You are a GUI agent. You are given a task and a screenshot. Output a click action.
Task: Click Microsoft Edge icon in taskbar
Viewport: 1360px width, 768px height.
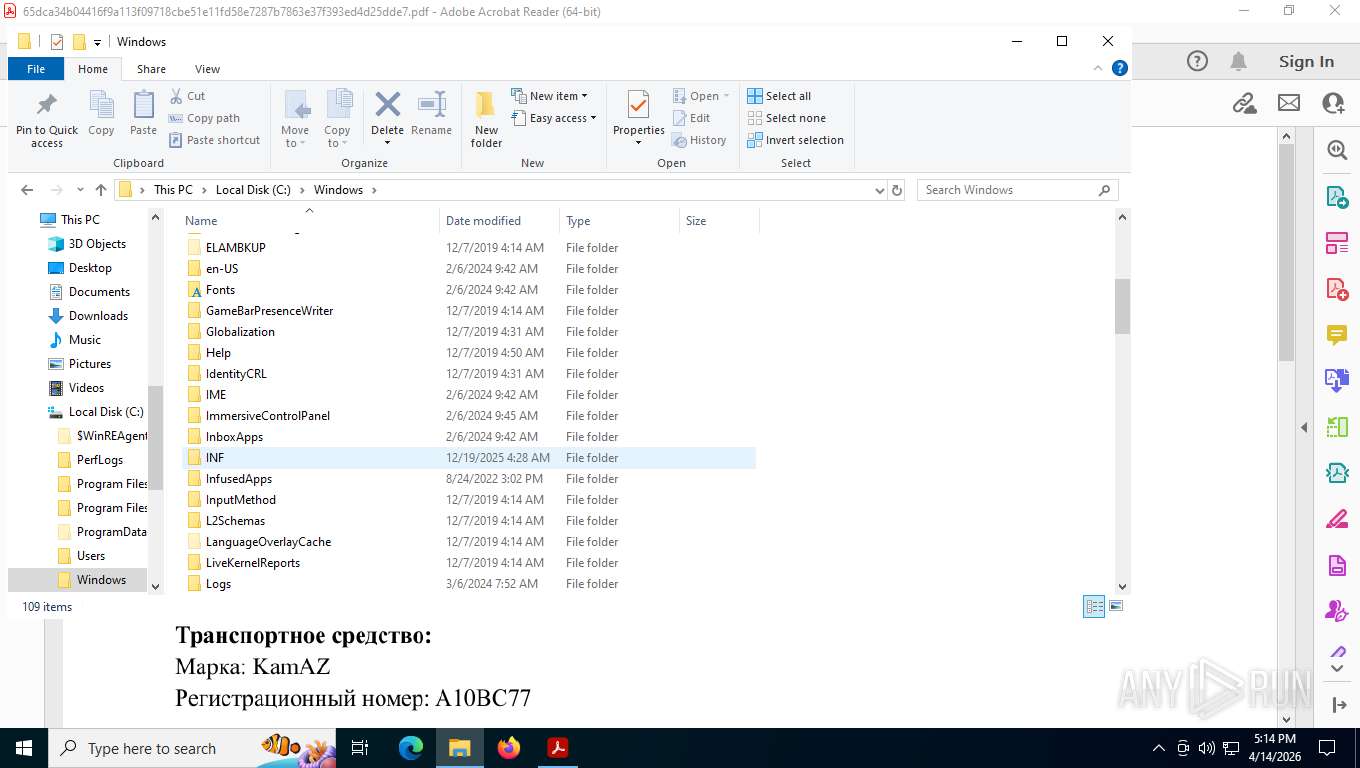411,748
